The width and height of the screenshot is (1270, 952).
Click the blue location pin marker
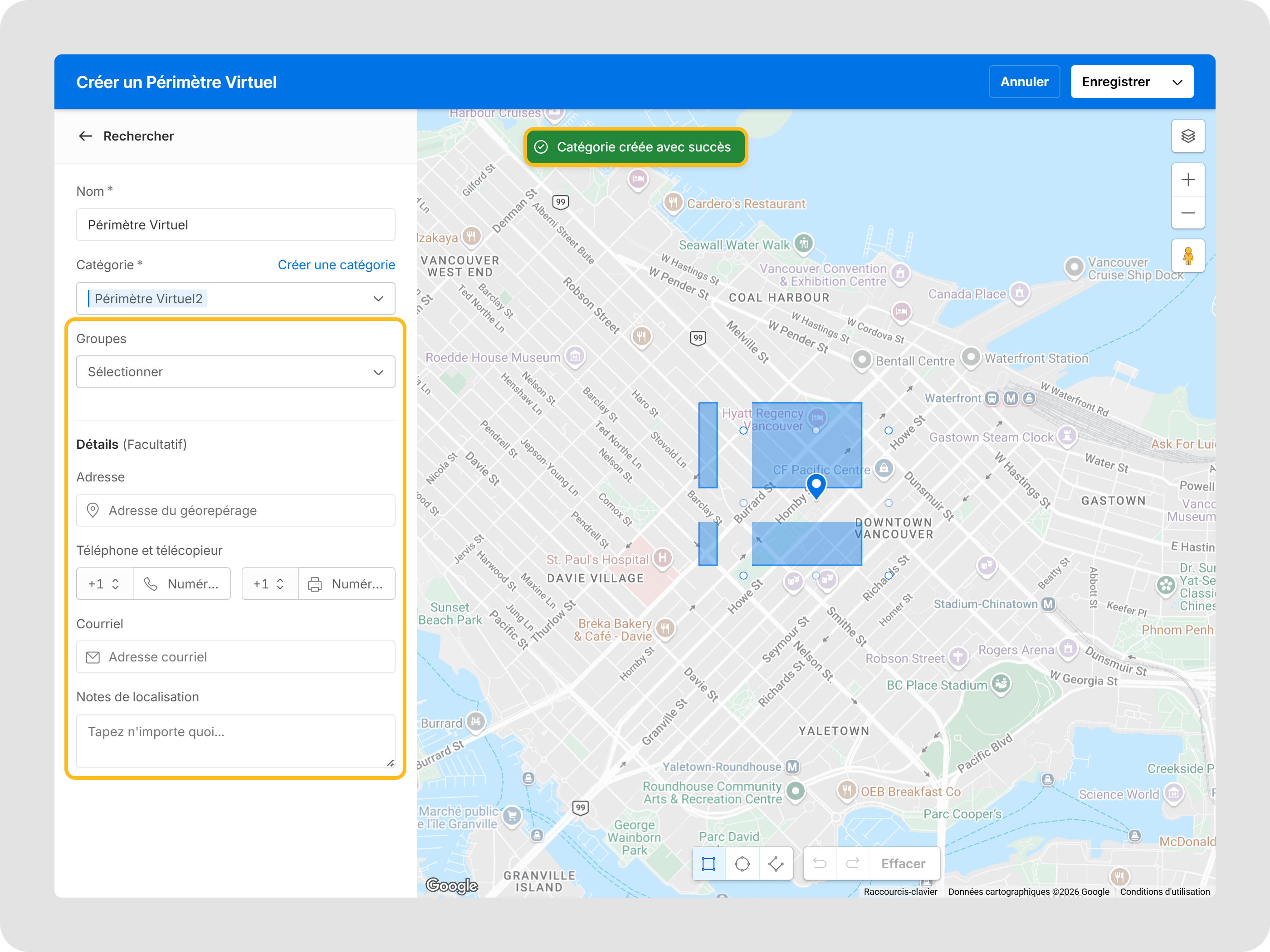(x=816, y=486)
